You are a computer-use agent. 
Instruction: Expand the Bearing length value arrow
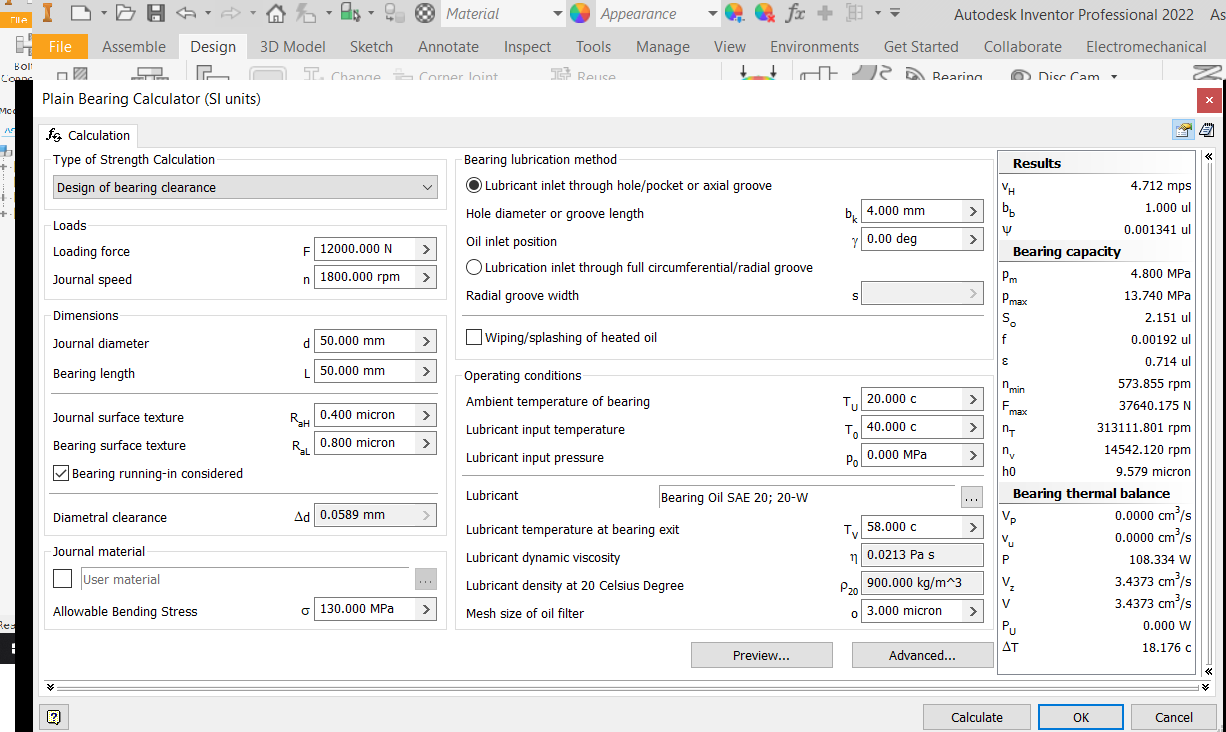click(x=426, y=371)
